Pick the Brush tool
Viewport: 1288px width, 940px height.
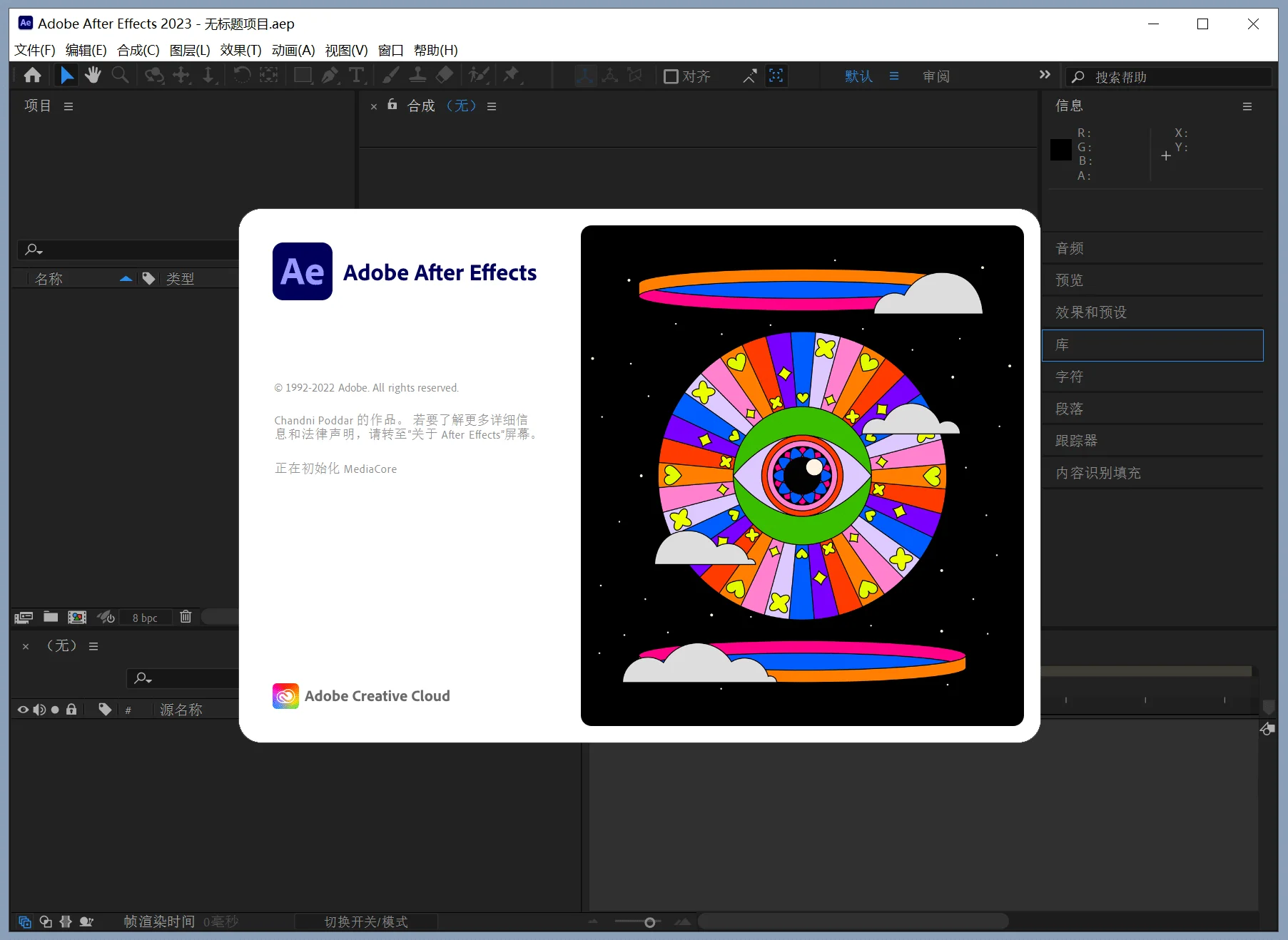[x=390, y=75]
